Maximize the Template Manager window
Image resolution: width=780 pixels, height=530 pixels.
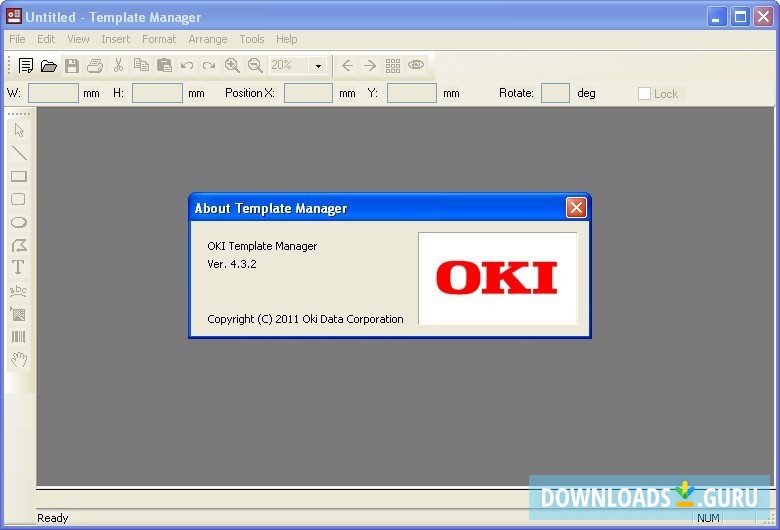[x=740, y=17]
